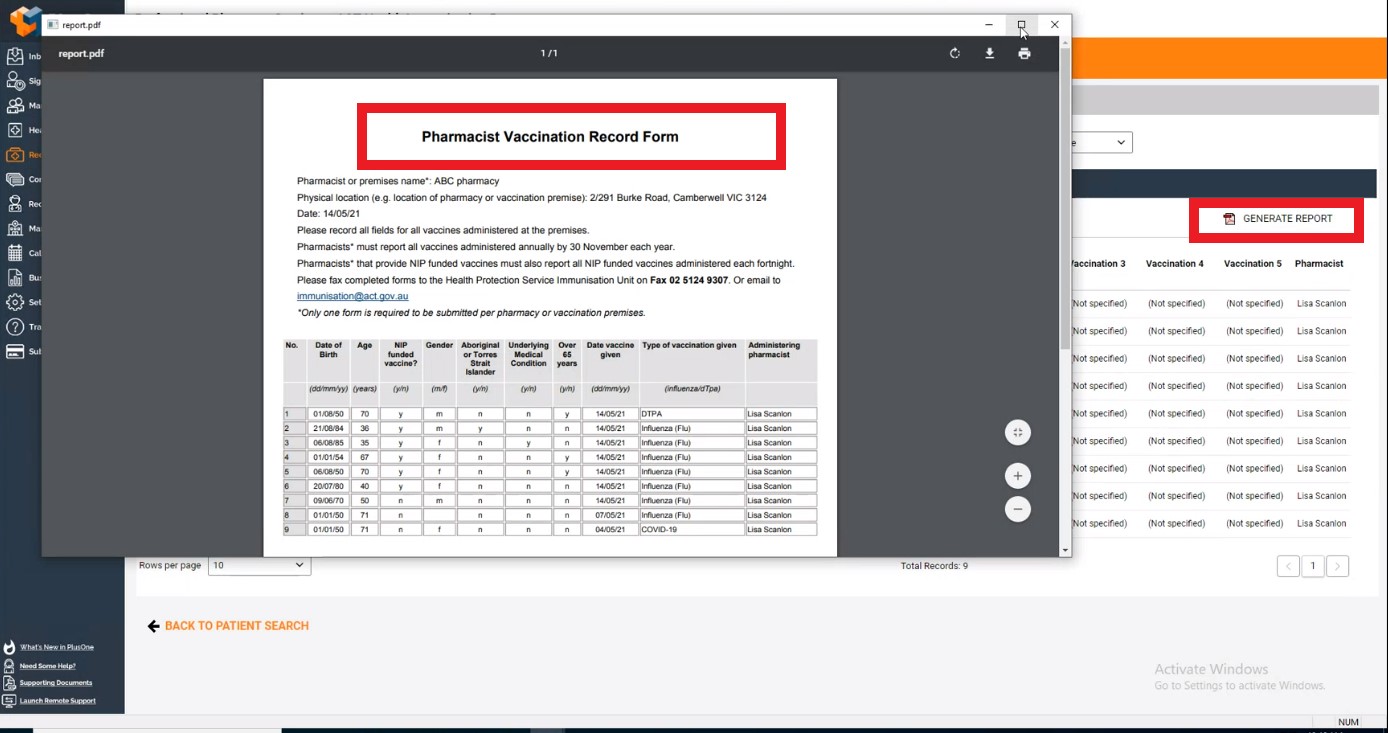
Task: Open the Calendar sidebar icon
Action: [15, 253]
